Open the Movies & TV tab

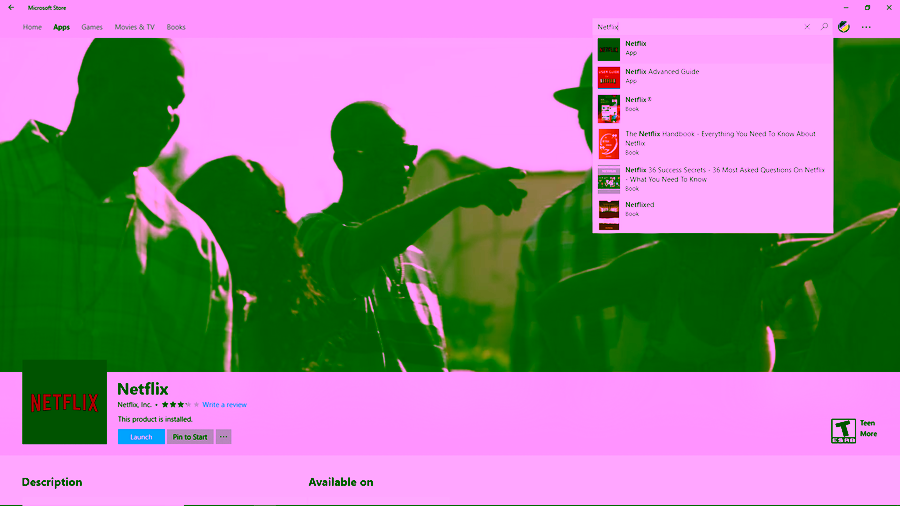[x=134, y=27]
